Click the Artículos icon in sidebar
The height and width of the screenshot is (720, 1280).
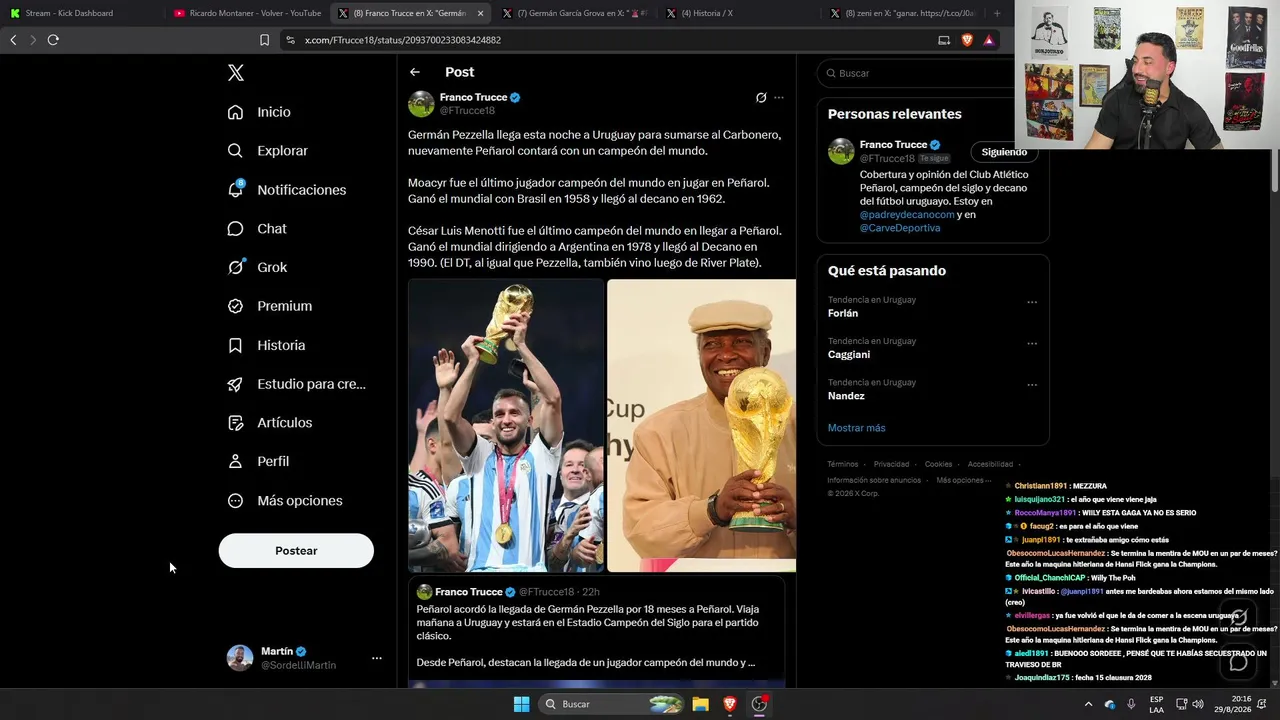(235, 423)
